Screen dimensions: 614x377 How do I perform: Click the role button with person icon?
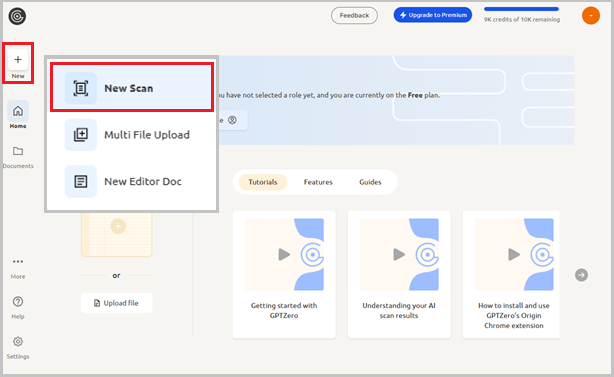233,120
